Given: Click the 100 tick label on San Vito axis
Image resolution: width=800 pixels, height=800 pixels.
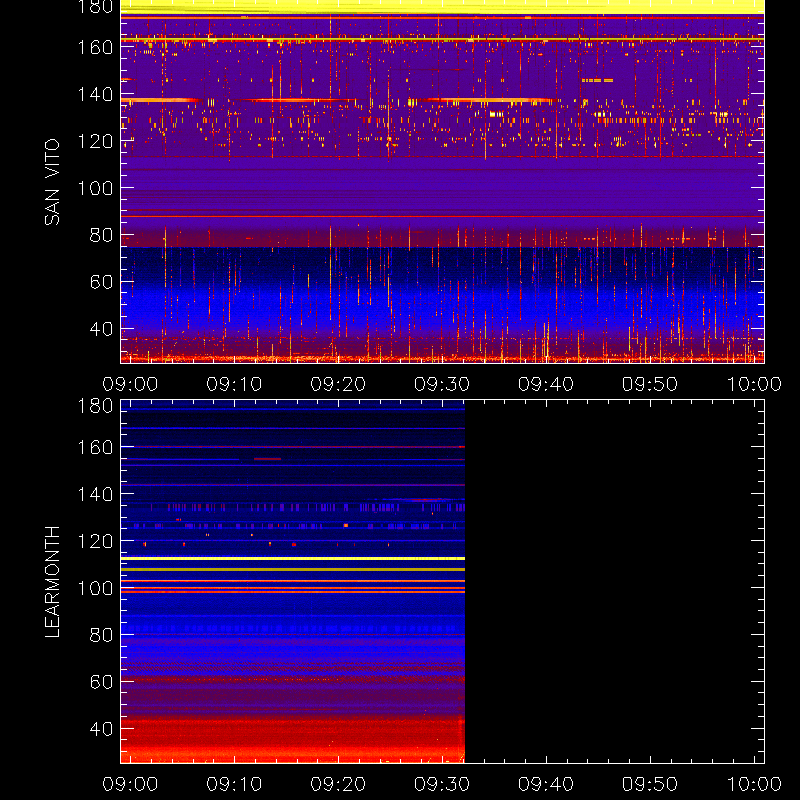Looking at the screenshot, I should [x=95, y=188].
